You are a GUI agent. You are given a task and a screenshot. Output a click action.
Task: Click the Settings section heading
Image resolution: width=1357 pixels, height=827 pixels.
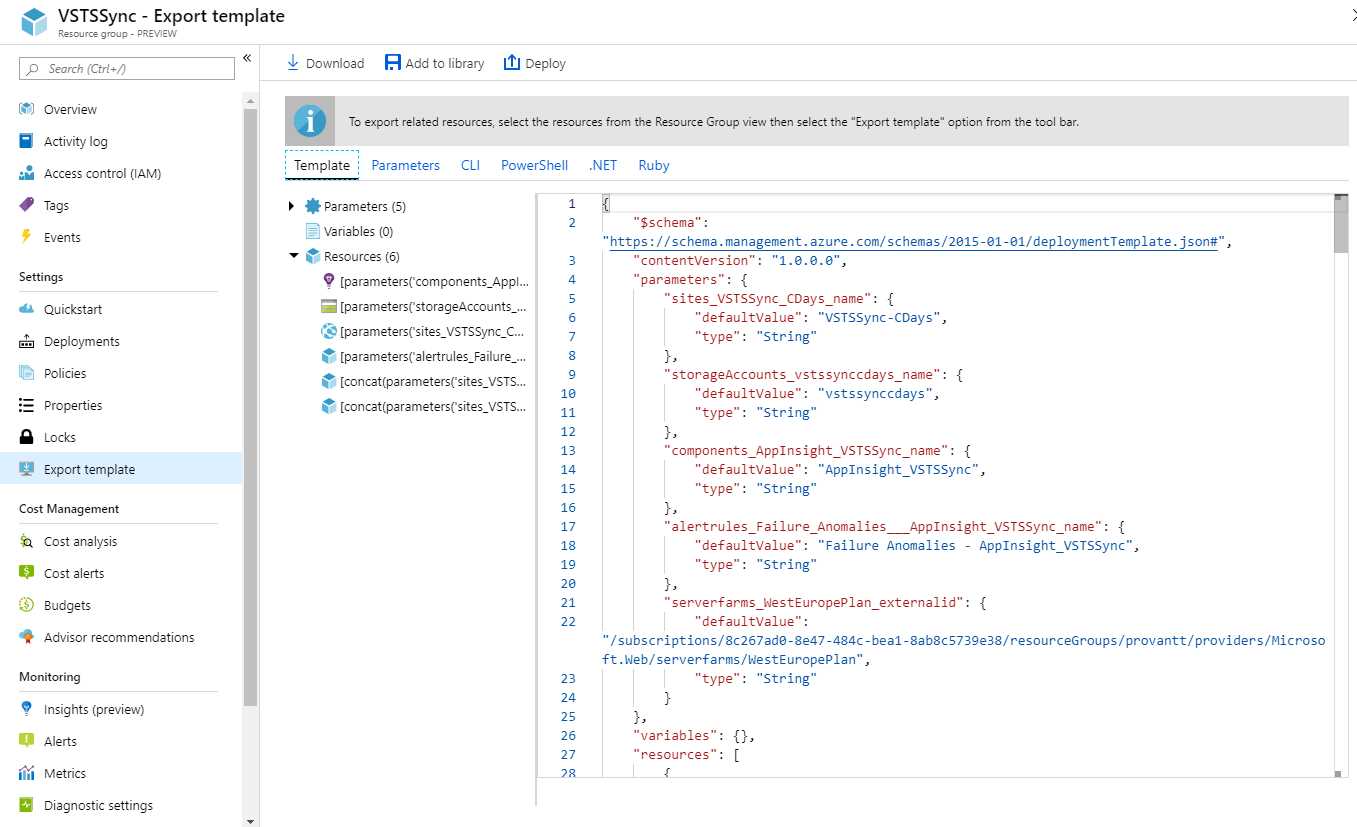click(x=41, y=277)
